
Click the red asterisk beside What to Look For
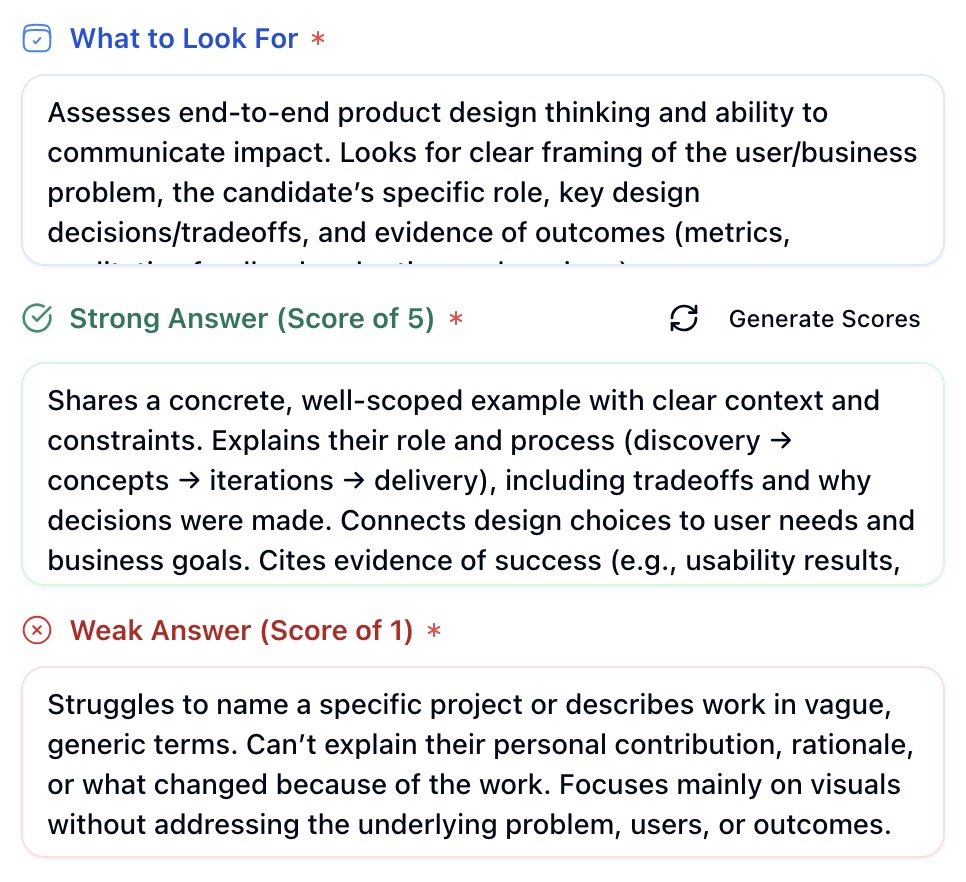coord(318,40)
